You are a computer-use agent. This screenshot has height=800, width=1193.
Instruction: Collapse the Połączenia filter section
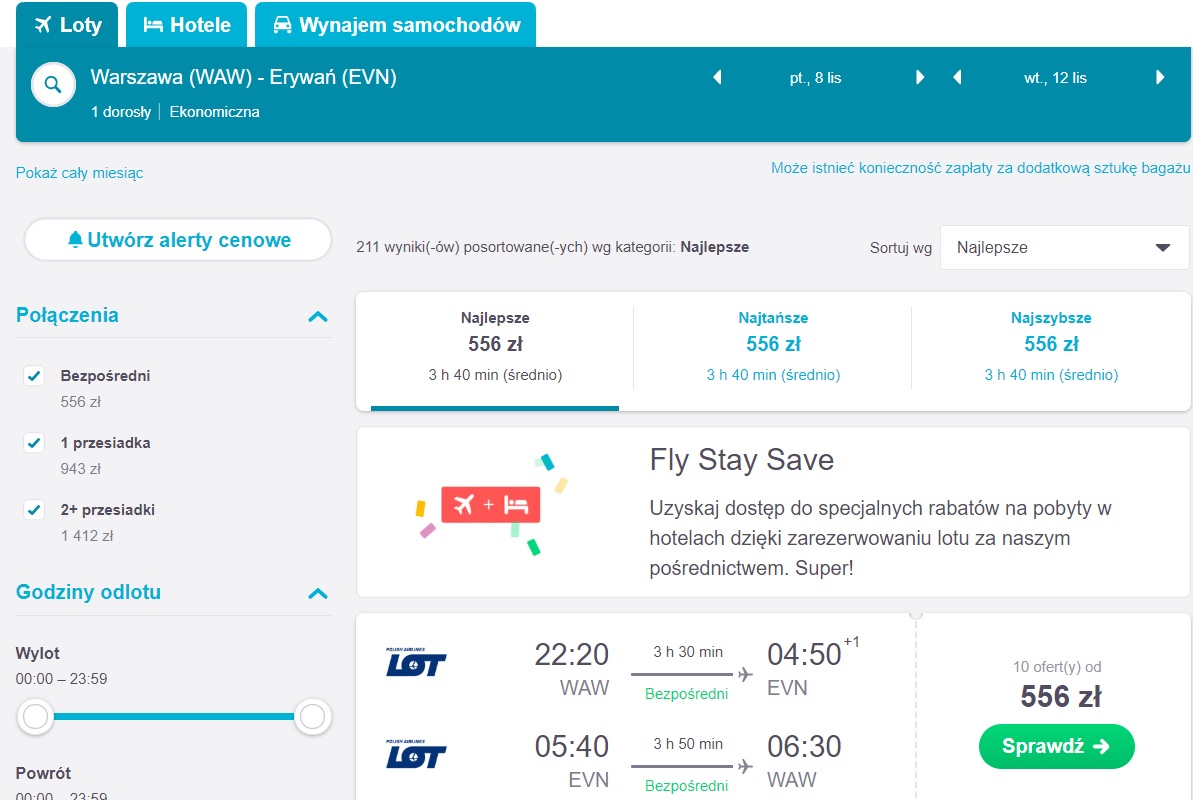point(318,317)
